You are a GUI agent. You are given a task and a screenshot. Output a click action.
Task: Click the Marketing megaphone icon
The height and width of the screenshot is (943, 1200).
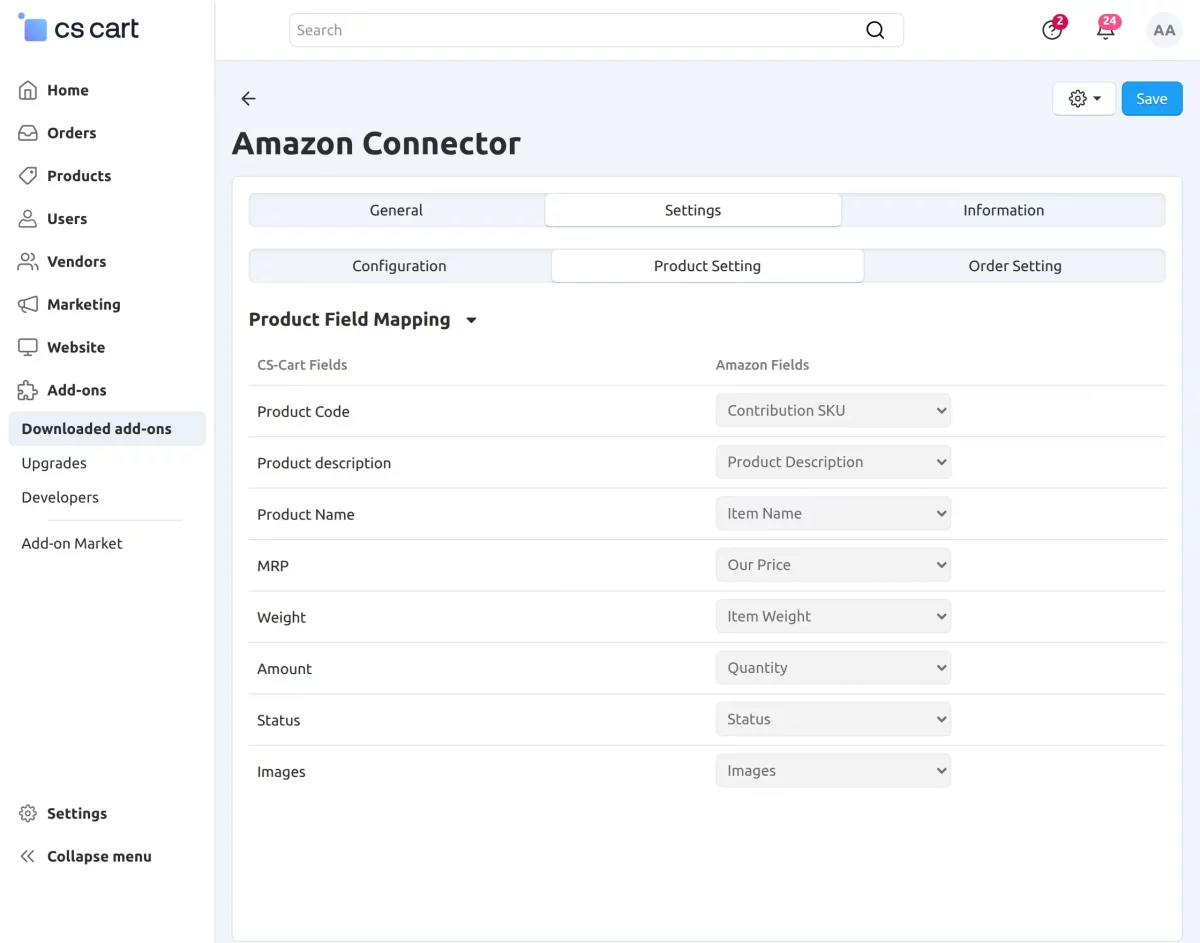[28, 305]
